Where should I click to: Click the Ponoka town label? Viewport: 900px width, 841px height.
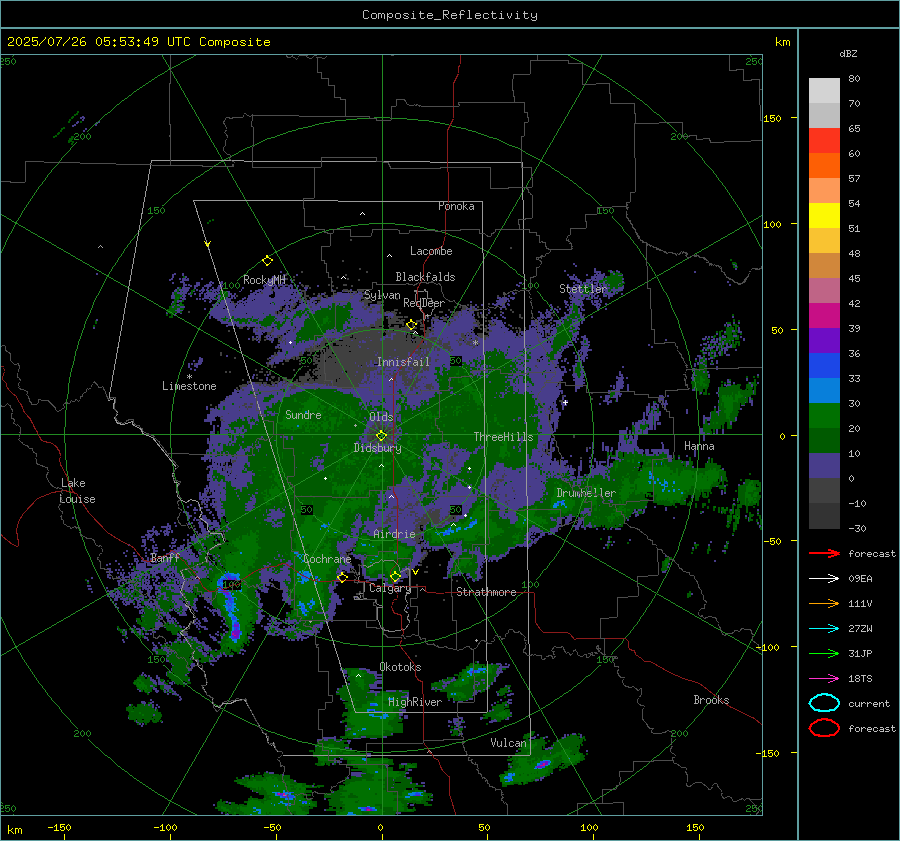(456, 206)
